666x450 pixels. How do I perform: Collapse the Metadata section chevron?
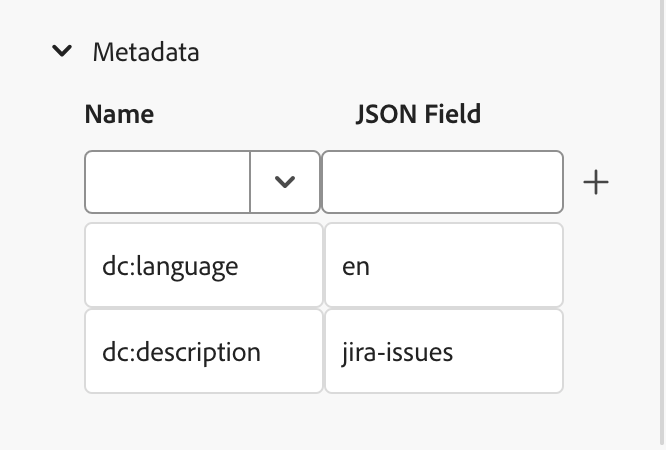[x=62, y=52]
